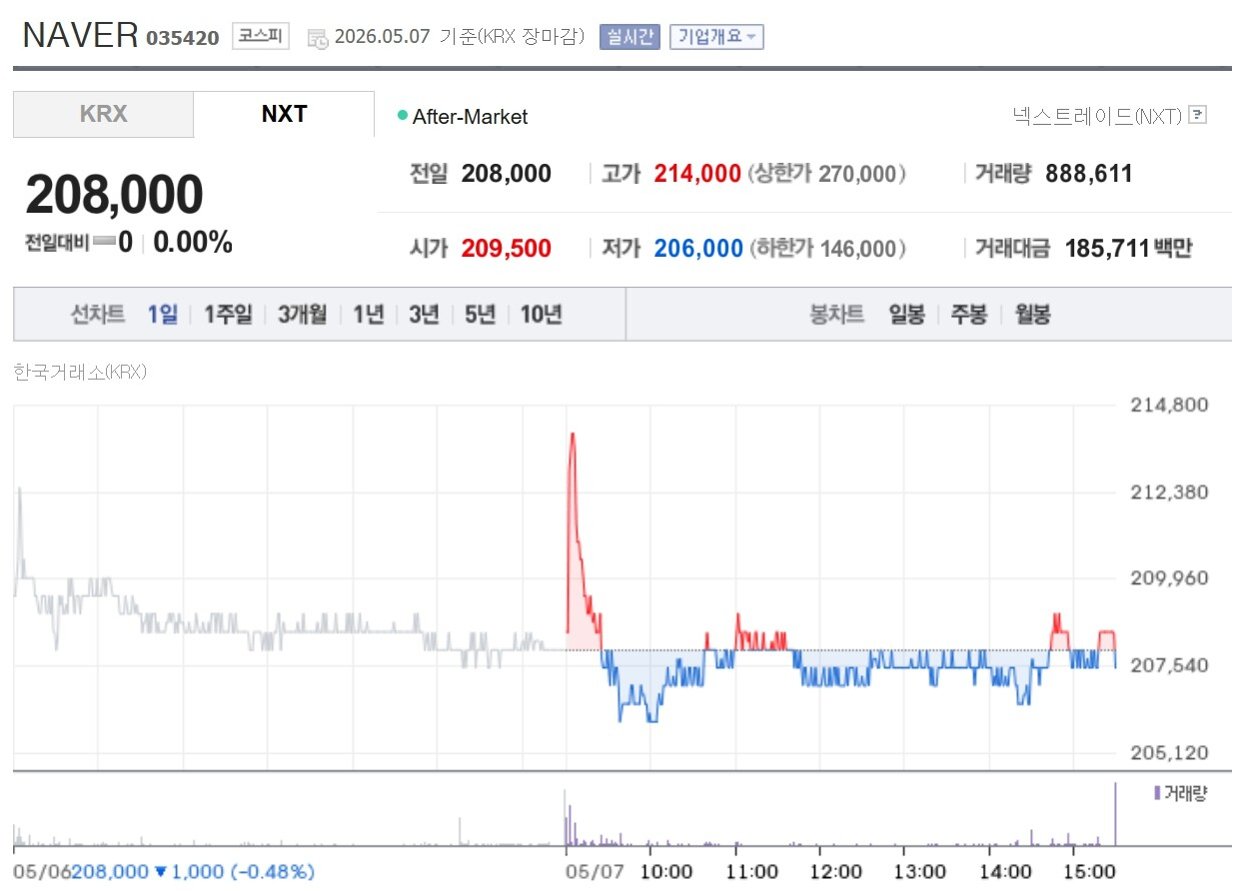Image resolution: width=1233 pixels, height=891 pixels.
Task: Open the 월봉 candle chart
Action: pyautogui.click(x=1032, y=315)
